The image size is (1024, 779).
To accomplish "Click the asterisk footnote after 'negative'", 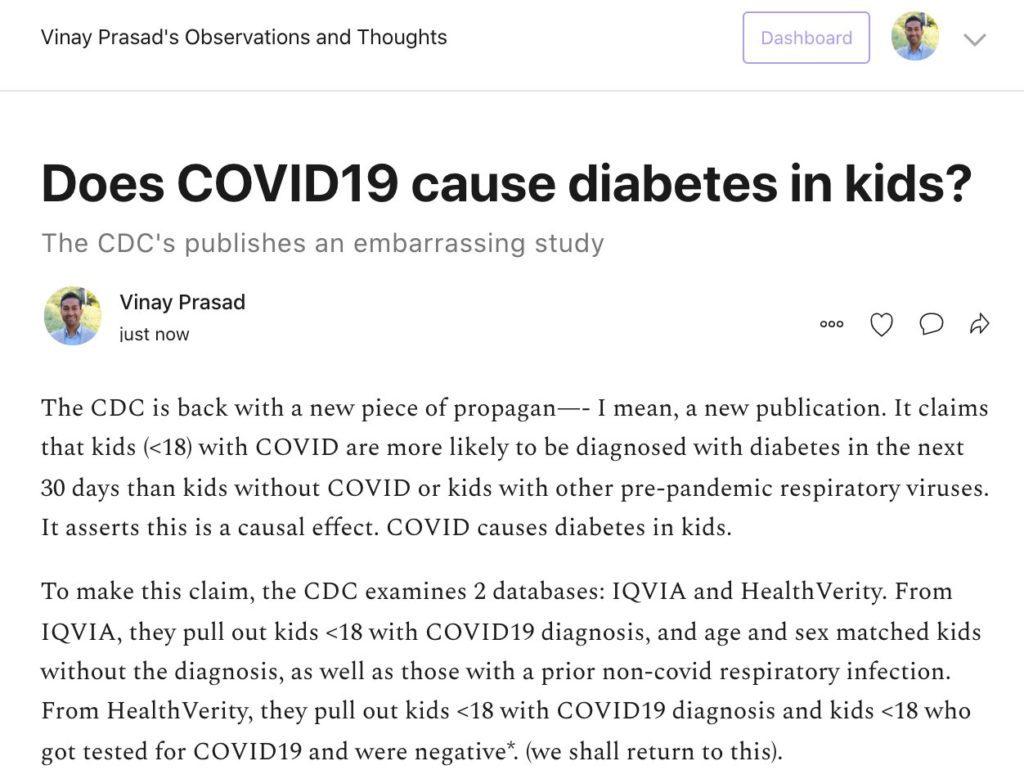I will click(x=508, y=746).
